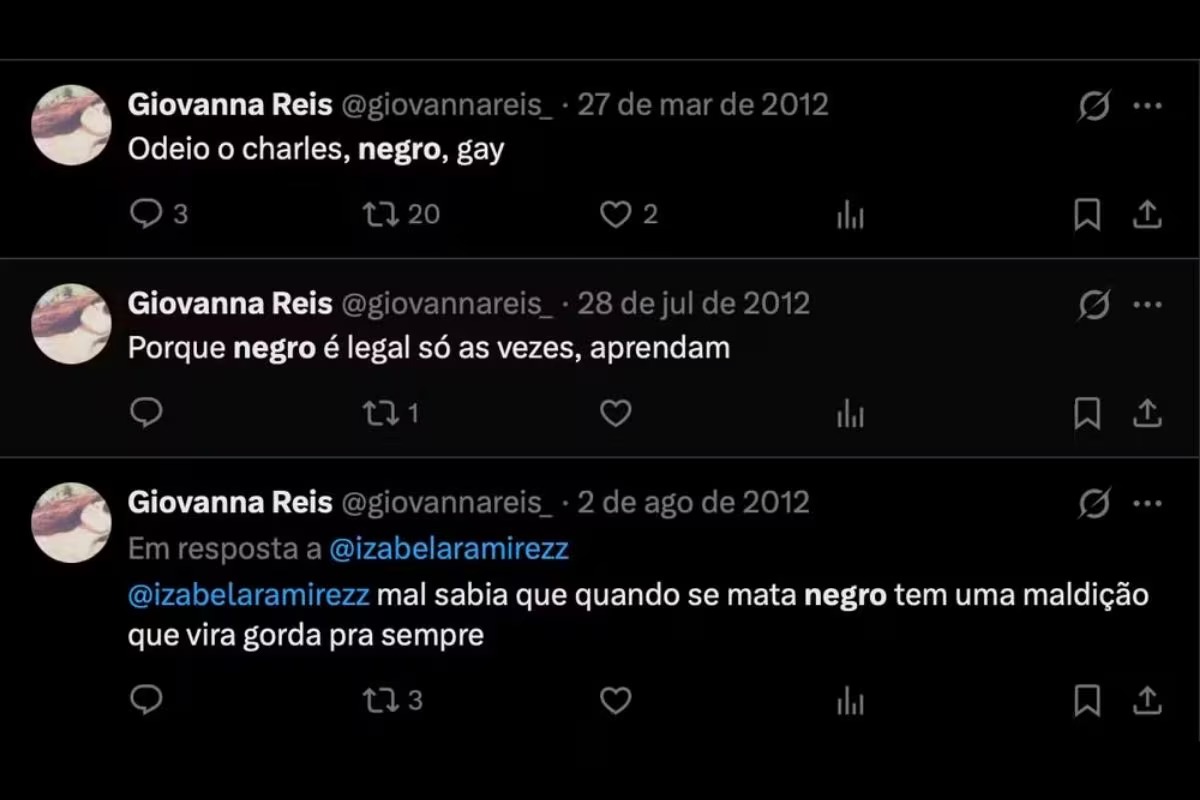Retweet the second tweet
Image resolution: width=1200 pixels, height=800 pixels.
pos(381,413)
